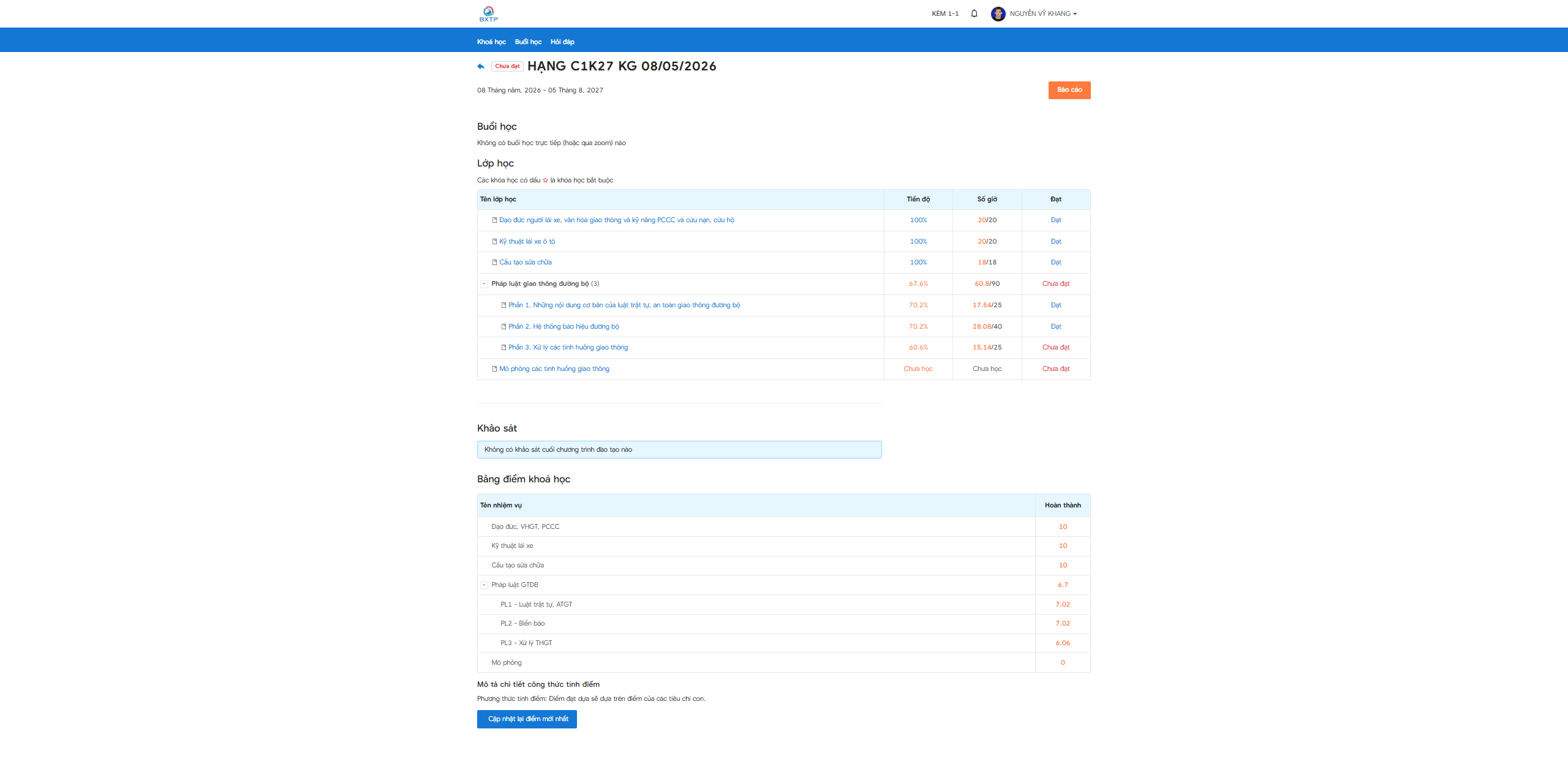The height and width of the screenshot is (778, 1568).
Task: Click the 60.6% progress of Phần 3
Action: [x=918, y=347]
